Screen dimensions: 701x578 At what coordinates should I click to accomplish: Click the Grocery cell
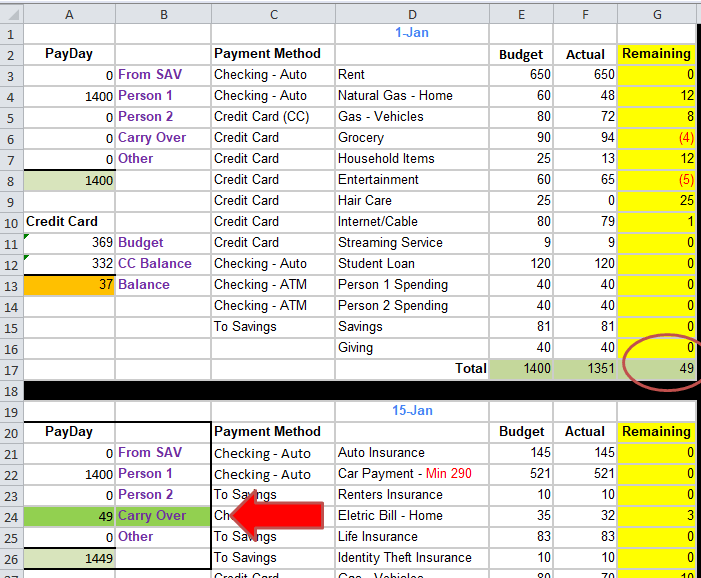(x=412, y=138)
